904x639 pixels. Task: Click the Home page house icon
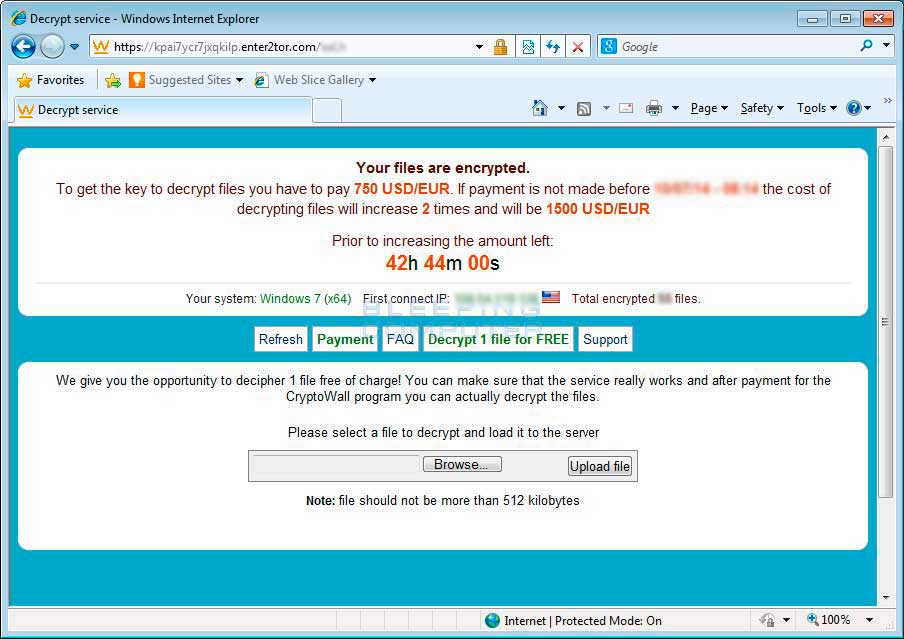click(x=540, y=108)
